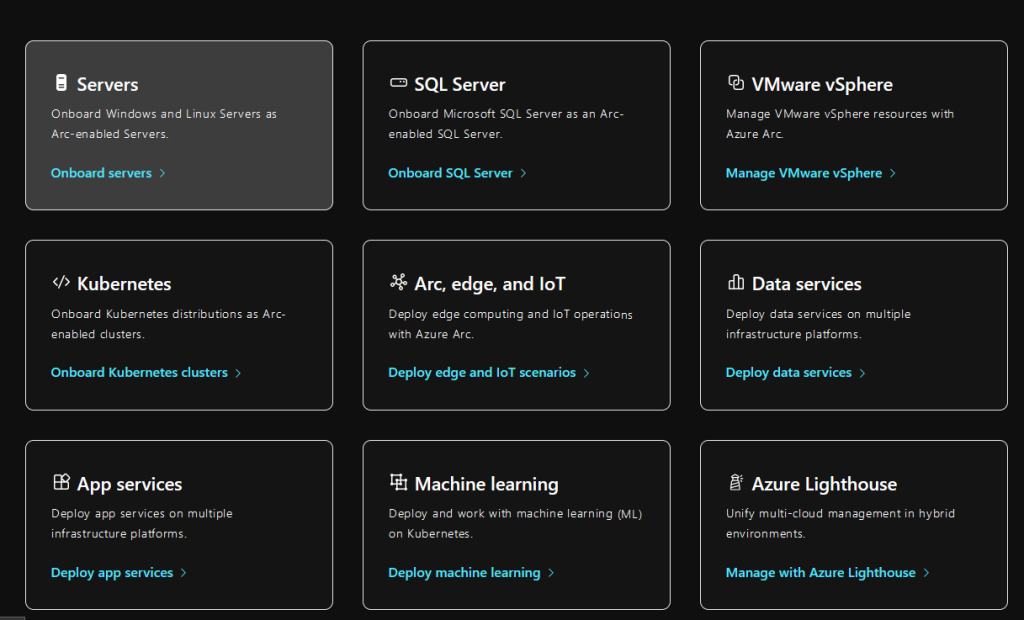Select the SQL Server card heading
1024x620 pixels.
460,84
